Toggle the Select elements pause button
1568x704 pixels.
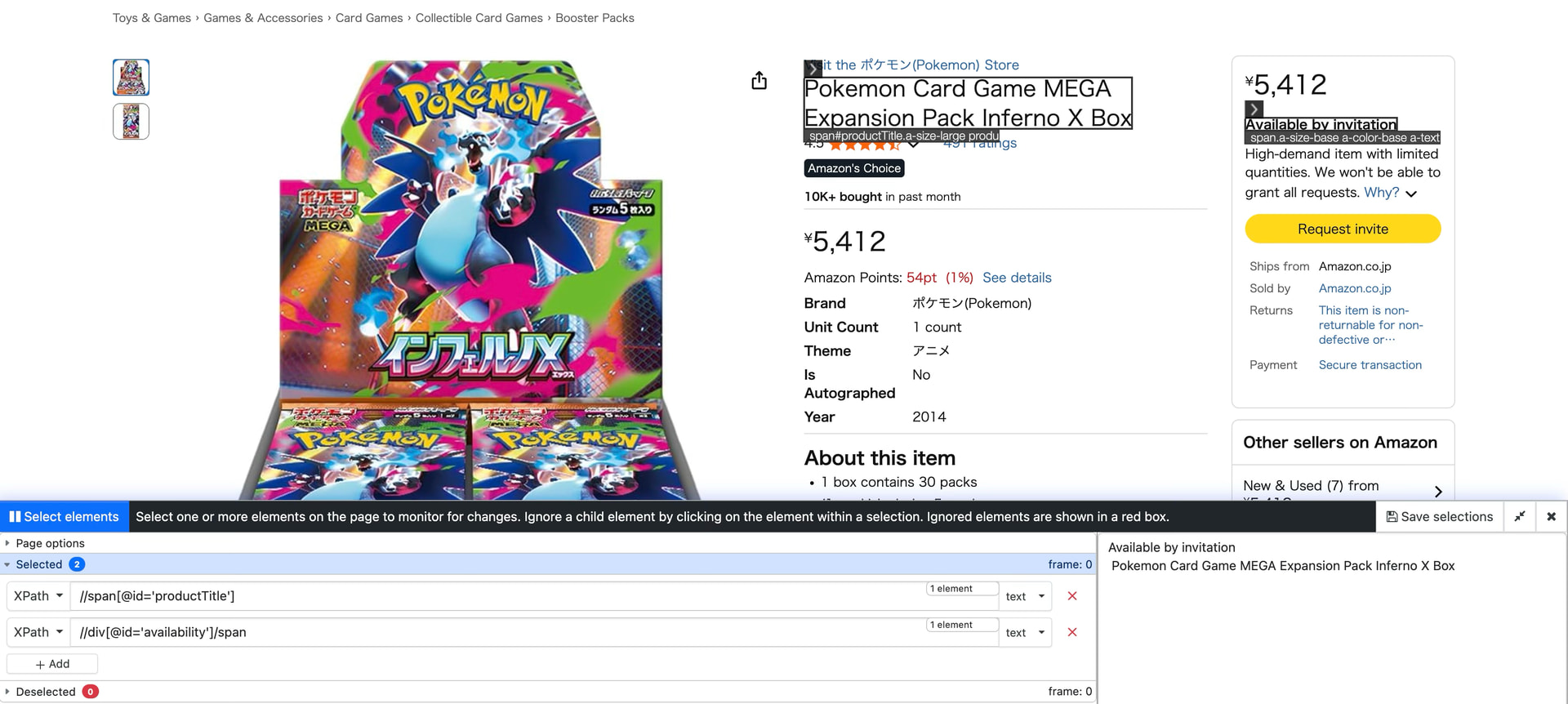pyautogui.click(x=64, y=516)
